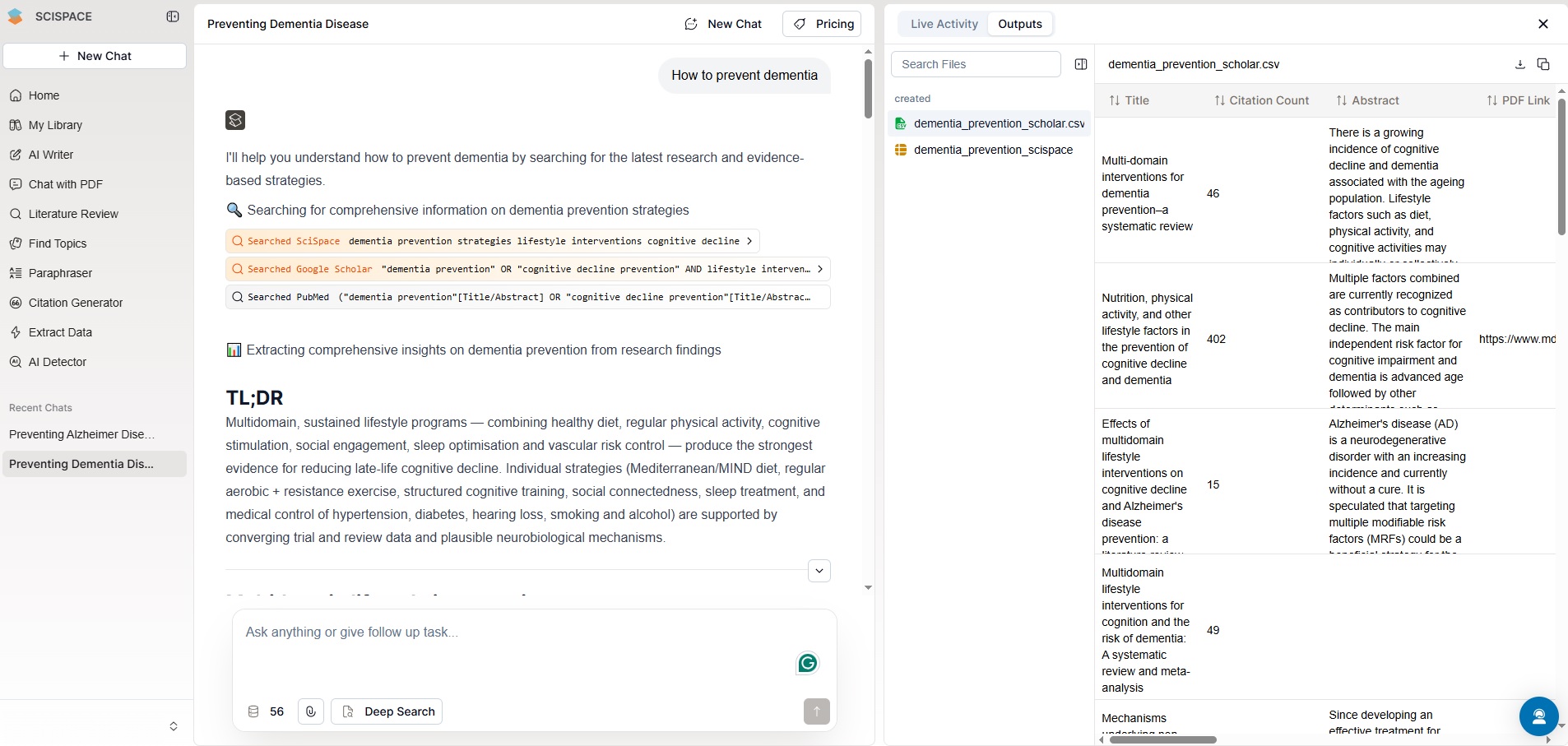Switch to Live Activity tab
The height and width of the screenshot is (746, 1568).
[944, 24]
